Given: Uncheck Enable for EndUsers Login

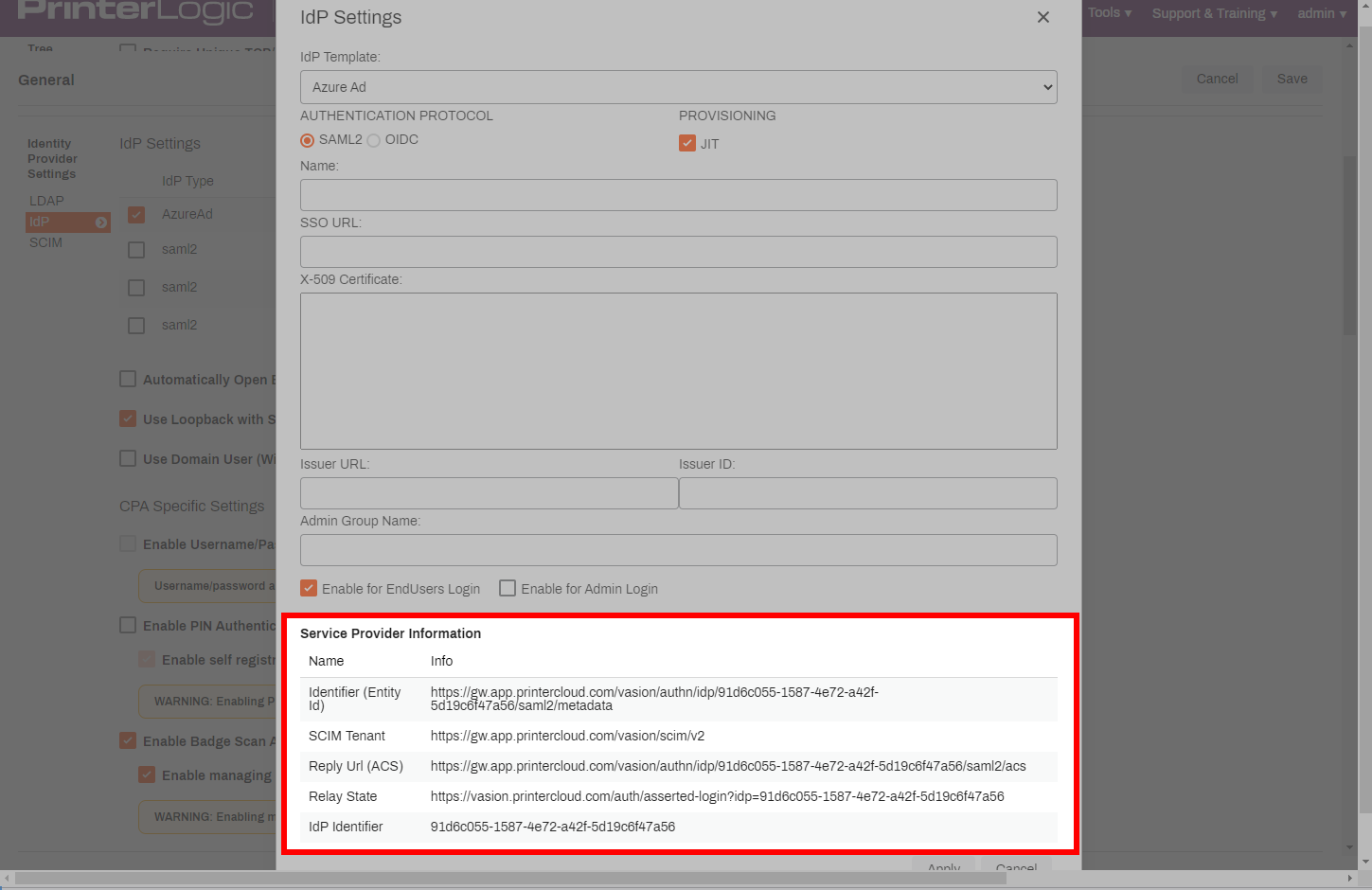Looking at the screenshot, I should click(309, 588).
